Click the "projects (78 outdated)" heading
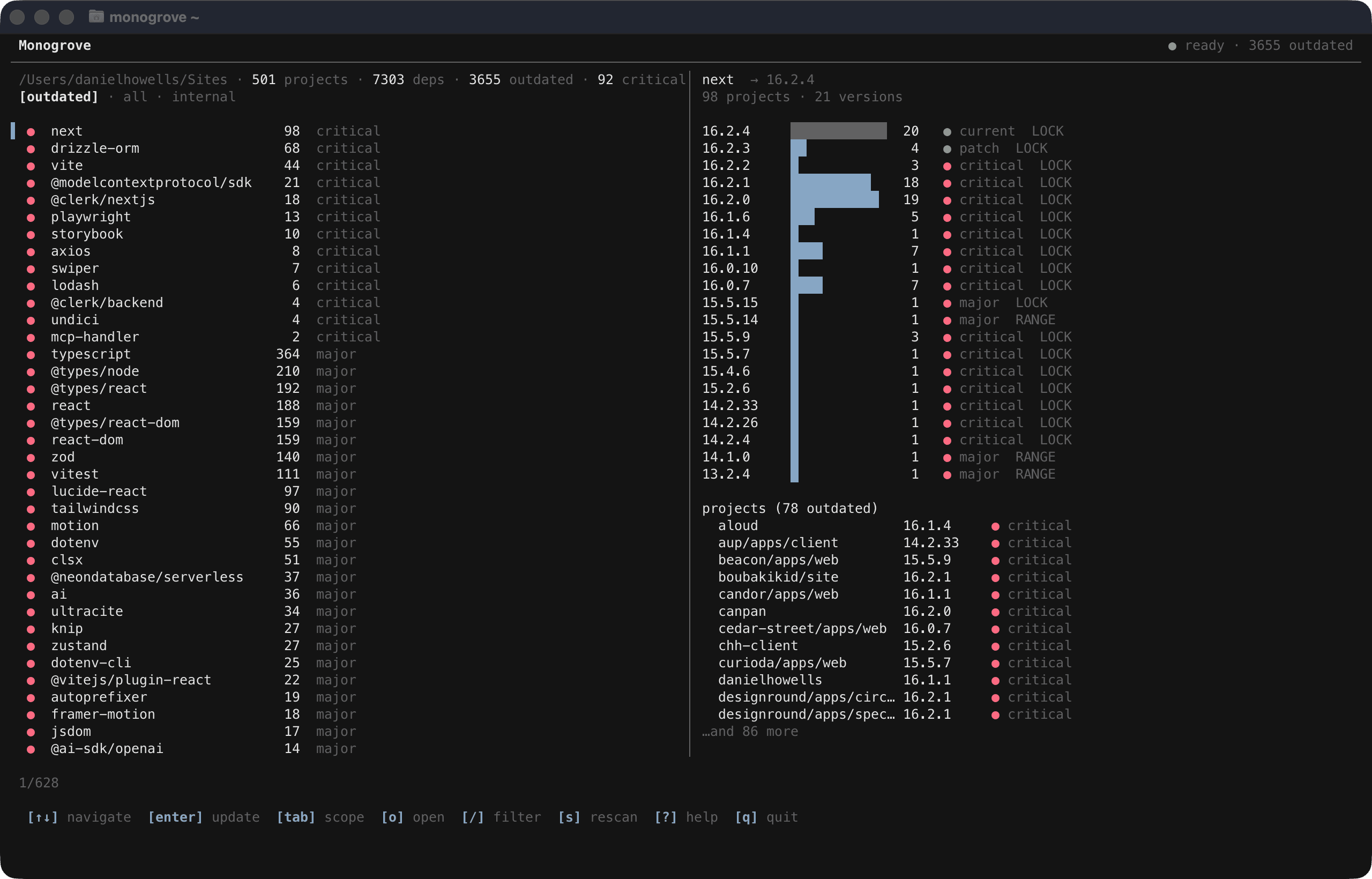 [790, 509]
